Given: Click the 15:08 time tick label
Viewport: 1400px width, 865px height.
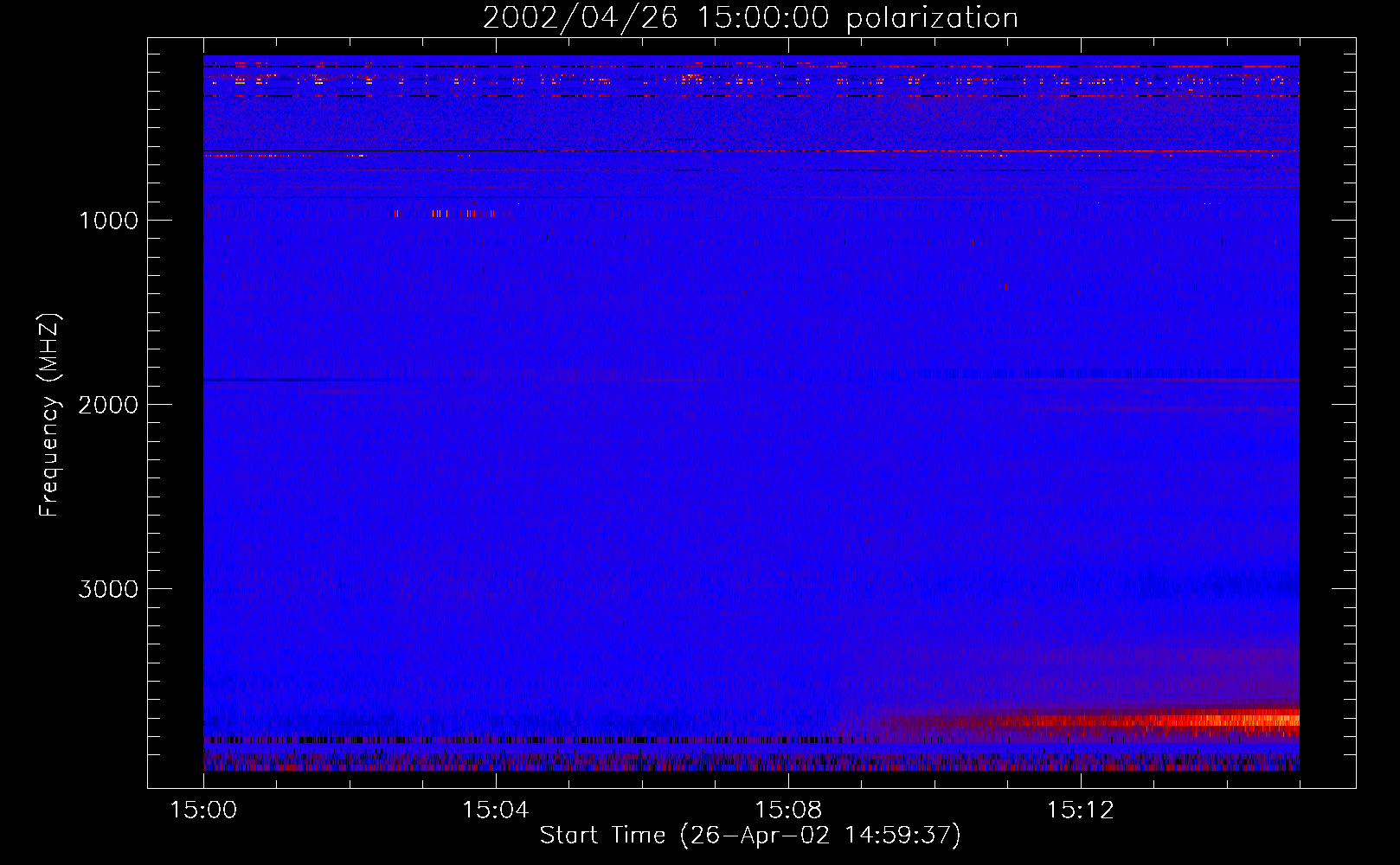Looking at the screenshot, I should [x=787, y=811].
